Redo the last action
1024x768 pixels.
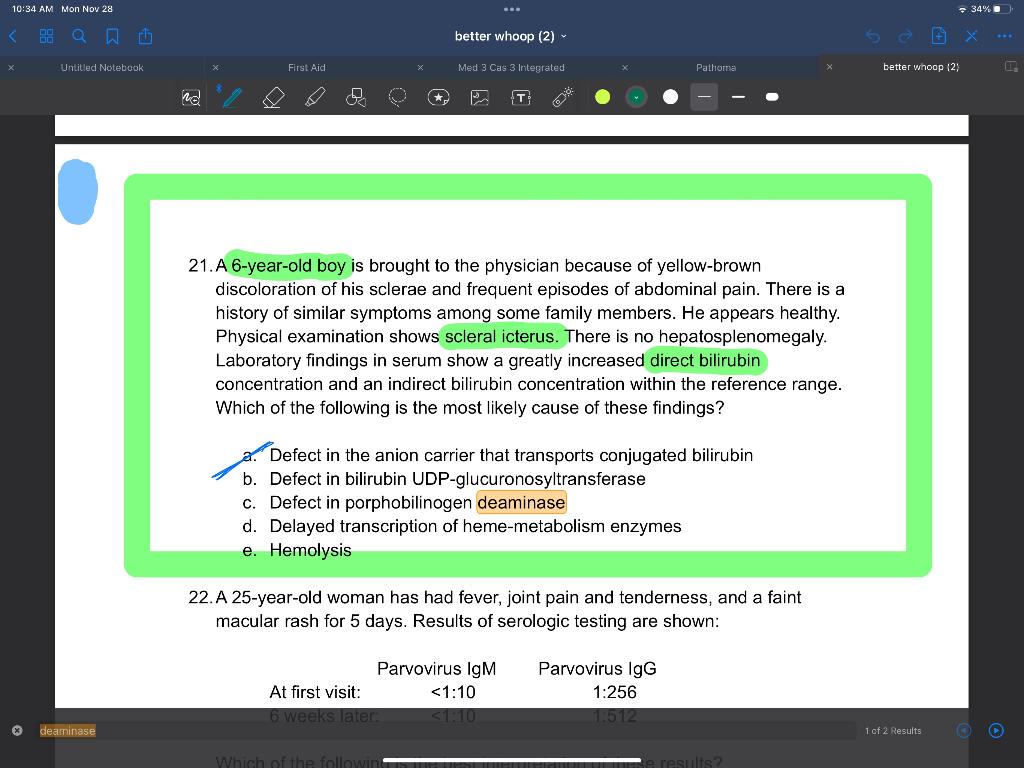click(905, 36)
